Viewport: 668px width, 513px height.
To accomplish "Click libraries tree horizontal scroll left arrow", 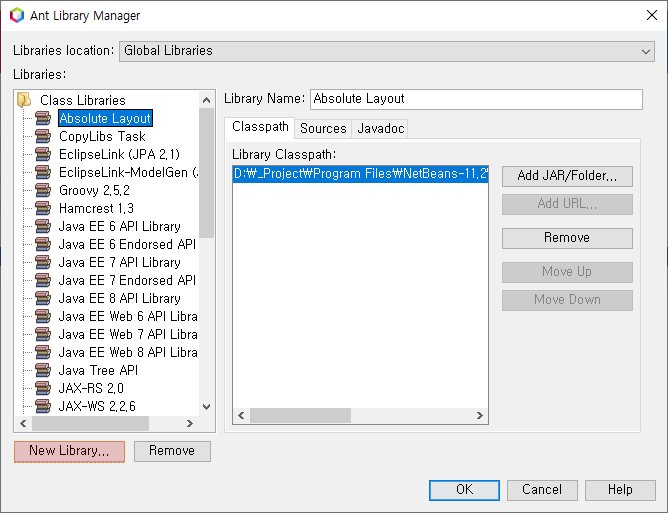I will [23, 424].
